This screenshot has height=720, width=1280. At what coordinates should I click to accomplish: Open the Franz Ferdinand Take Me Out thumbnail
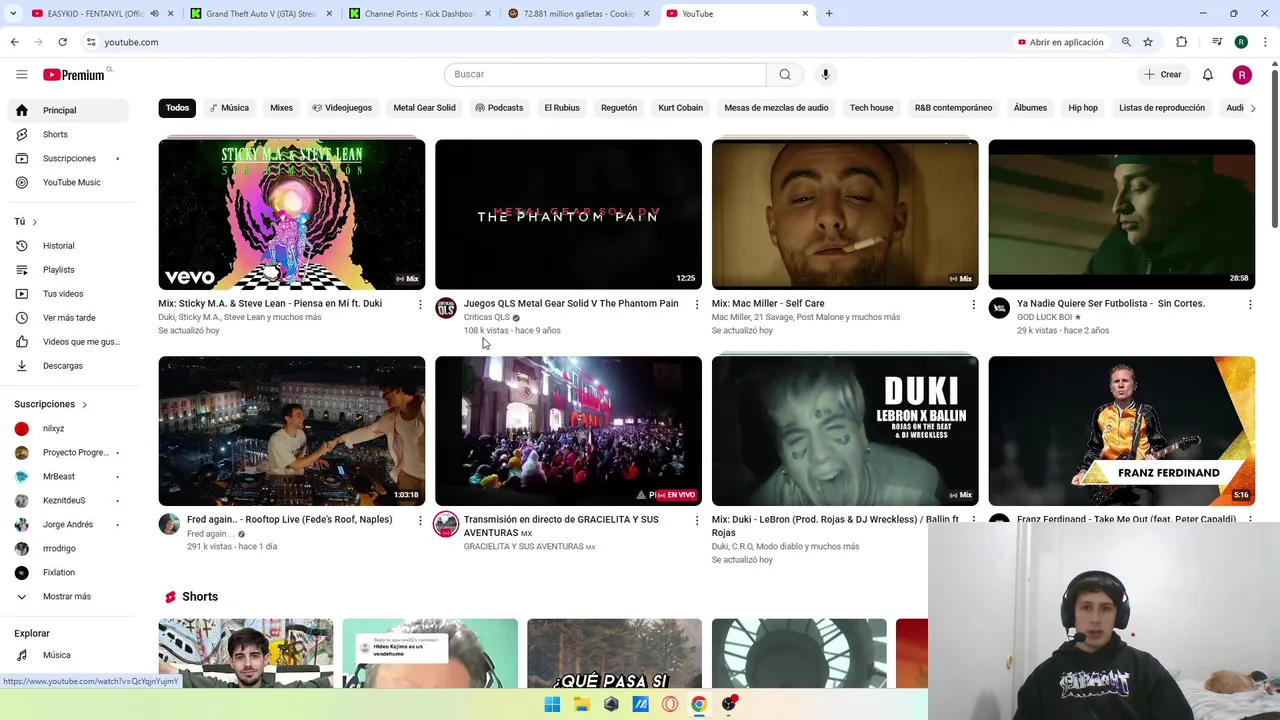(x=1121, y=431)
